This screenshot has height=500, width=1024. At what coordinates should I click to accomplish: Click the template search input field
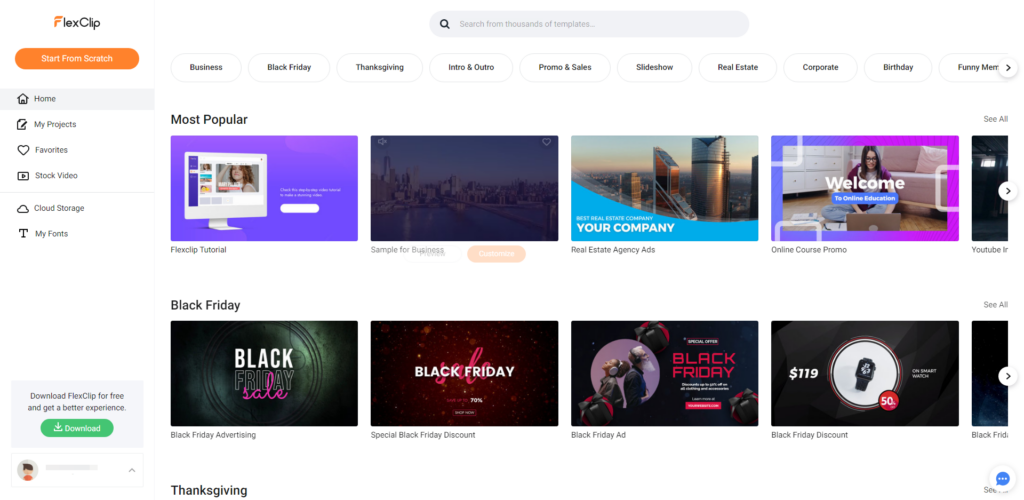pos(589,24)
